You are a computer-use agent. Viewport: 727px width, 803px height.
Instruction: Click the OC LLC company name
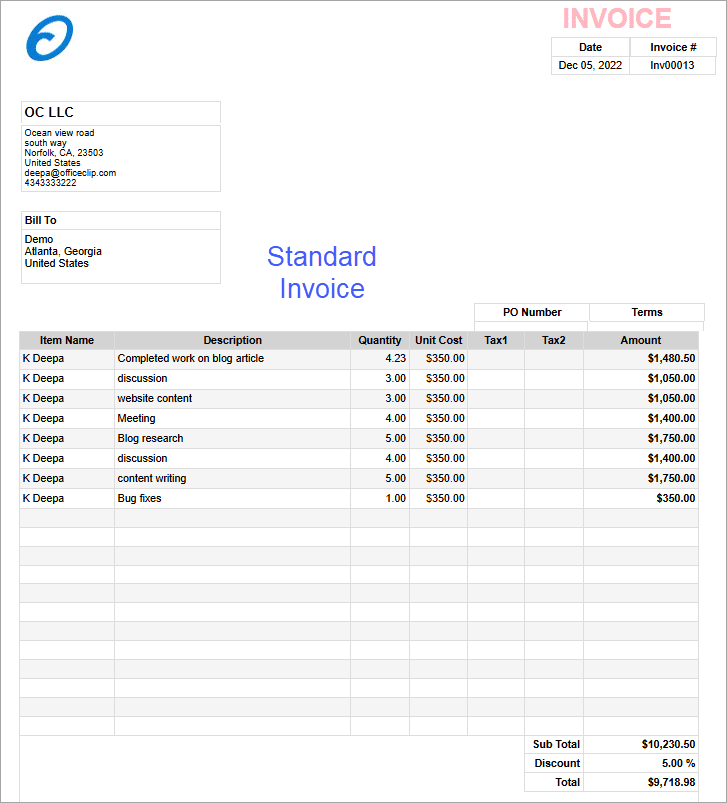coord(49,112)
